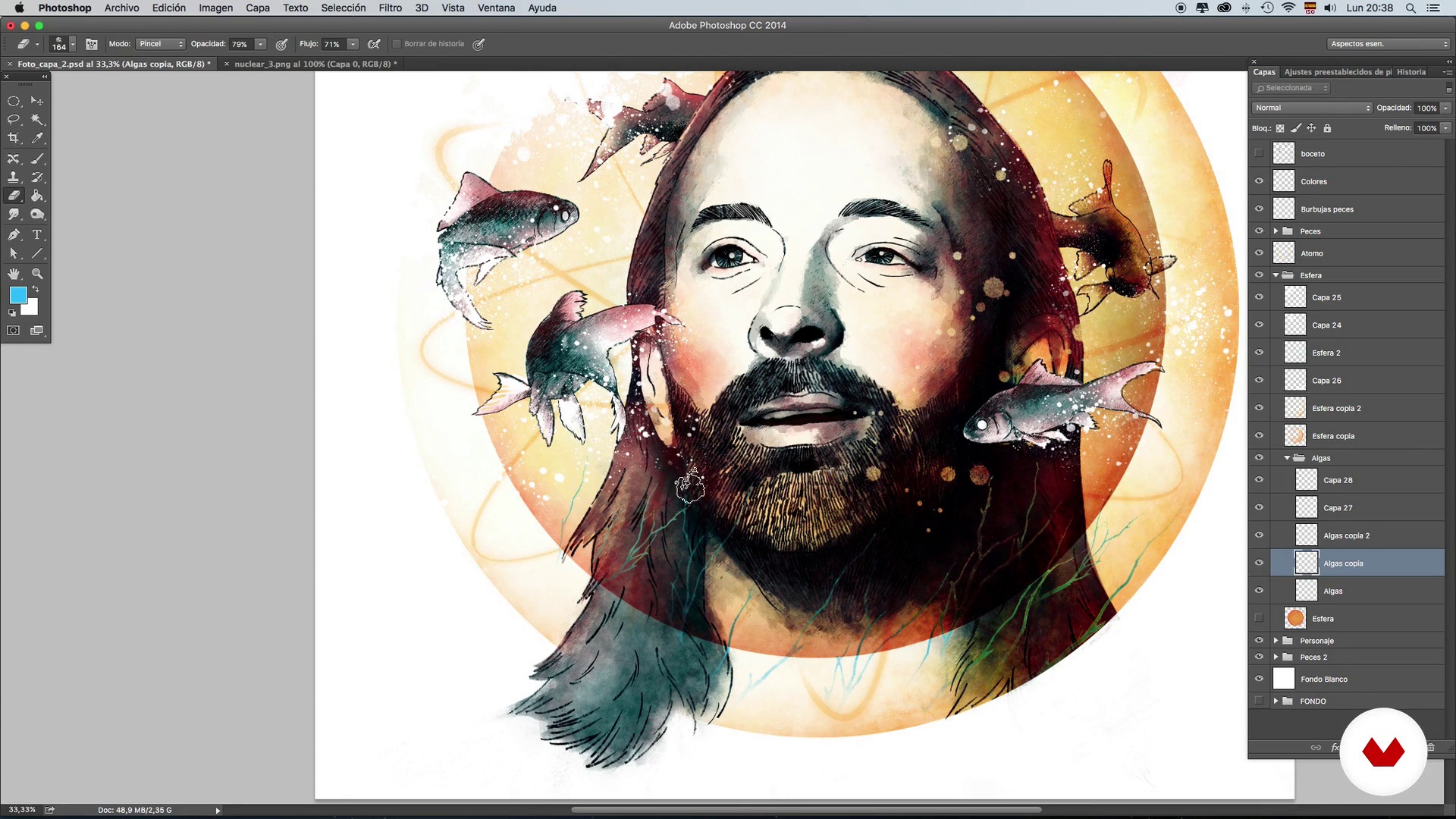Collapse the Algas layer group

(1288, 458)
